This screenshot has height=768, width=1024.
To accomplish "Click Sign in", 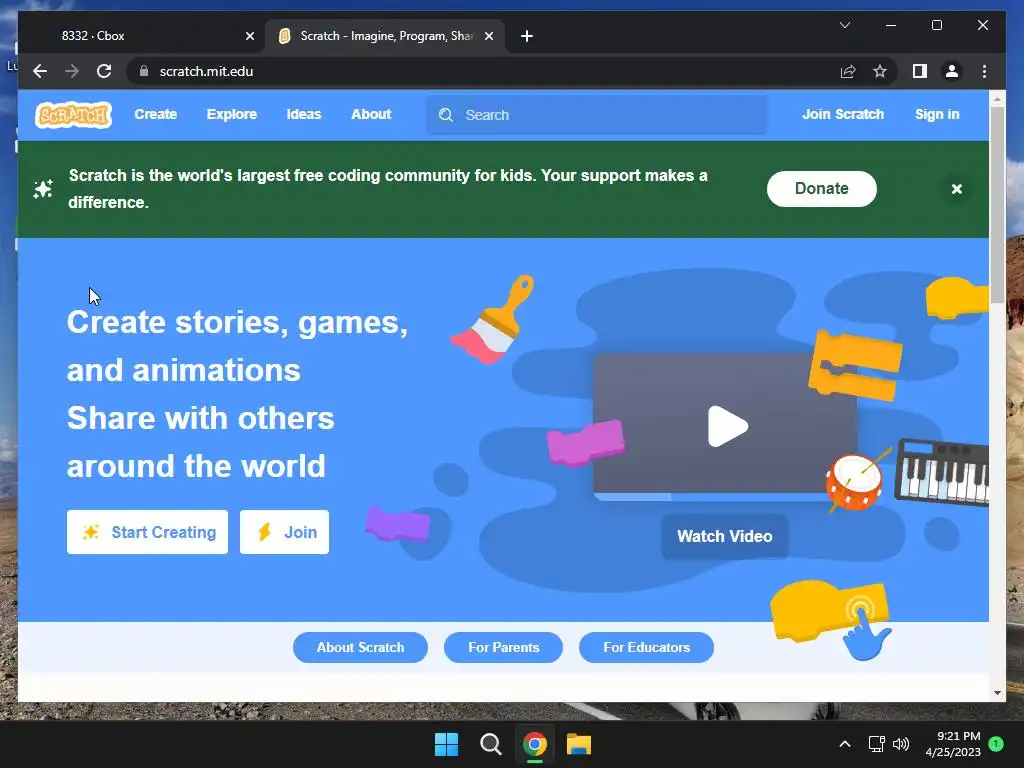I will tap(937, 114).
